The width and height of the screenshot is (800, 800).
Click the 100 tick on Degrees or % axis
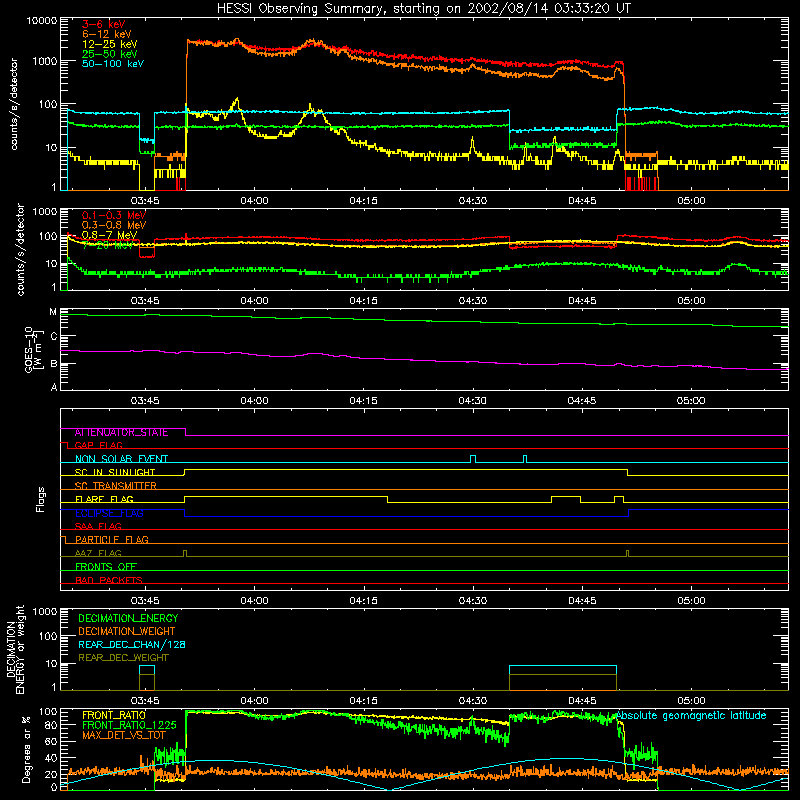pos(48,712)
